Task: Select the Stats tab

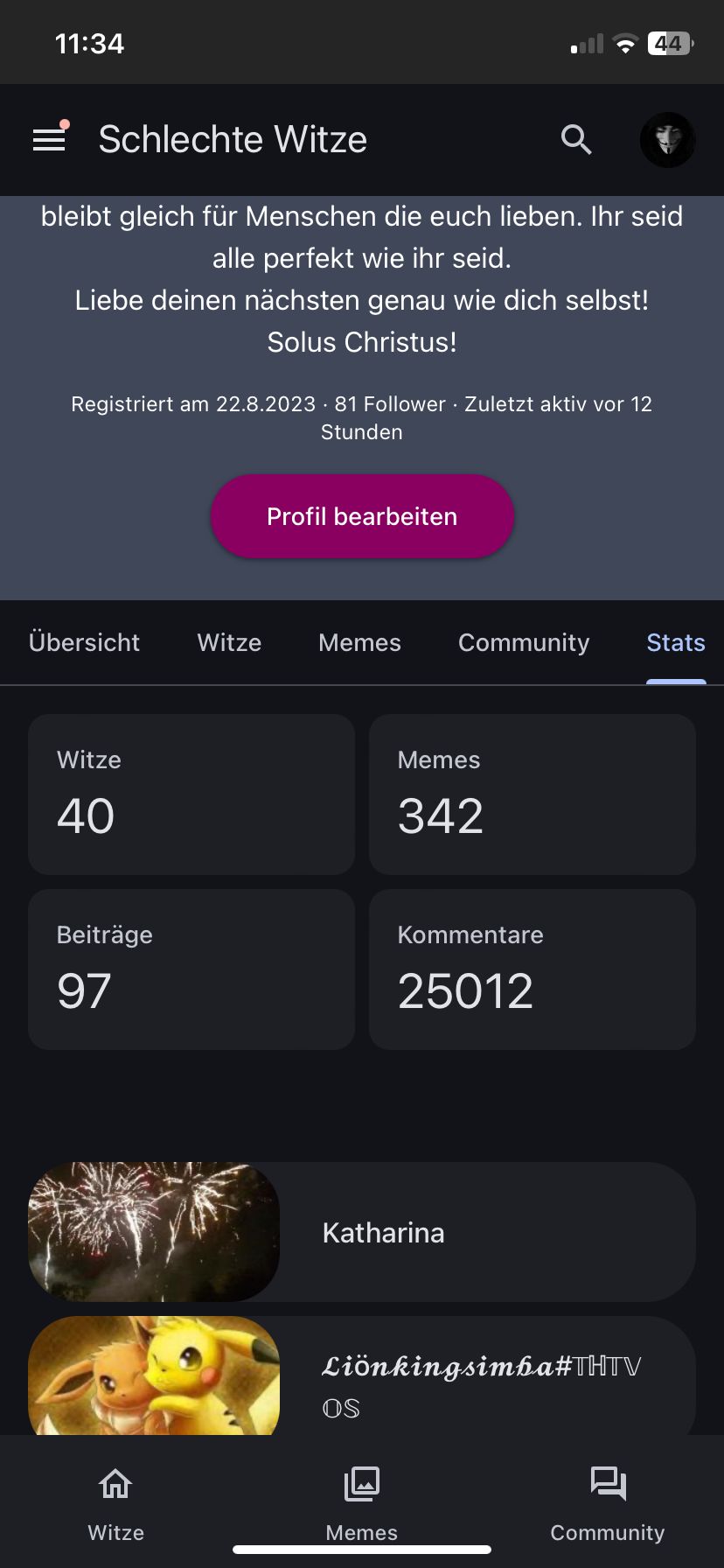Action: click(x=675, y=642)
